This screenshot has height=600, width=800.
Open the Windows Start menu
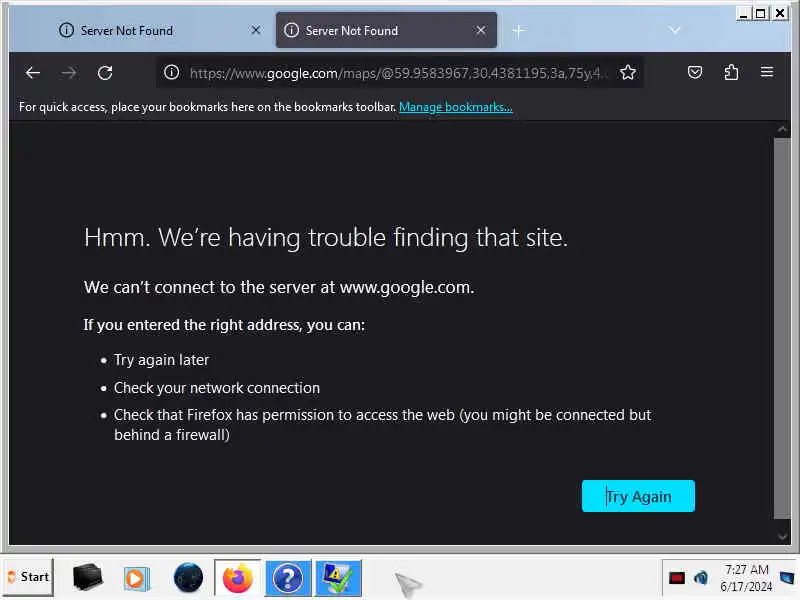point(29,577)
